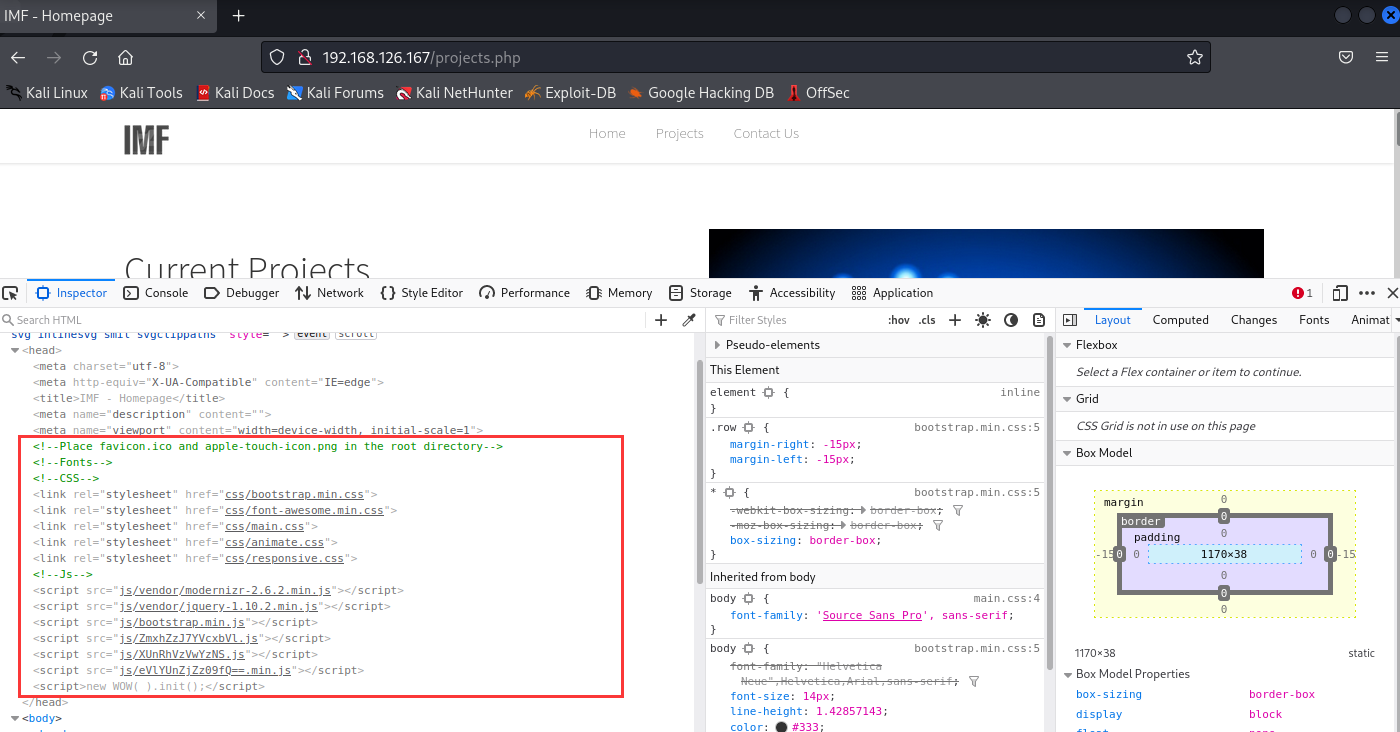Collapse the Grid section

pyautogui.click(x=1067, y=399)
